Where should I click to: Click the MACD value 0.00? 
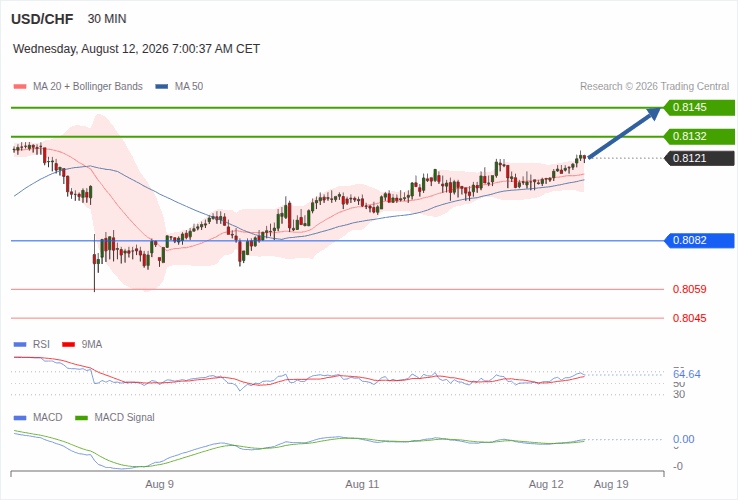point(683,439)
